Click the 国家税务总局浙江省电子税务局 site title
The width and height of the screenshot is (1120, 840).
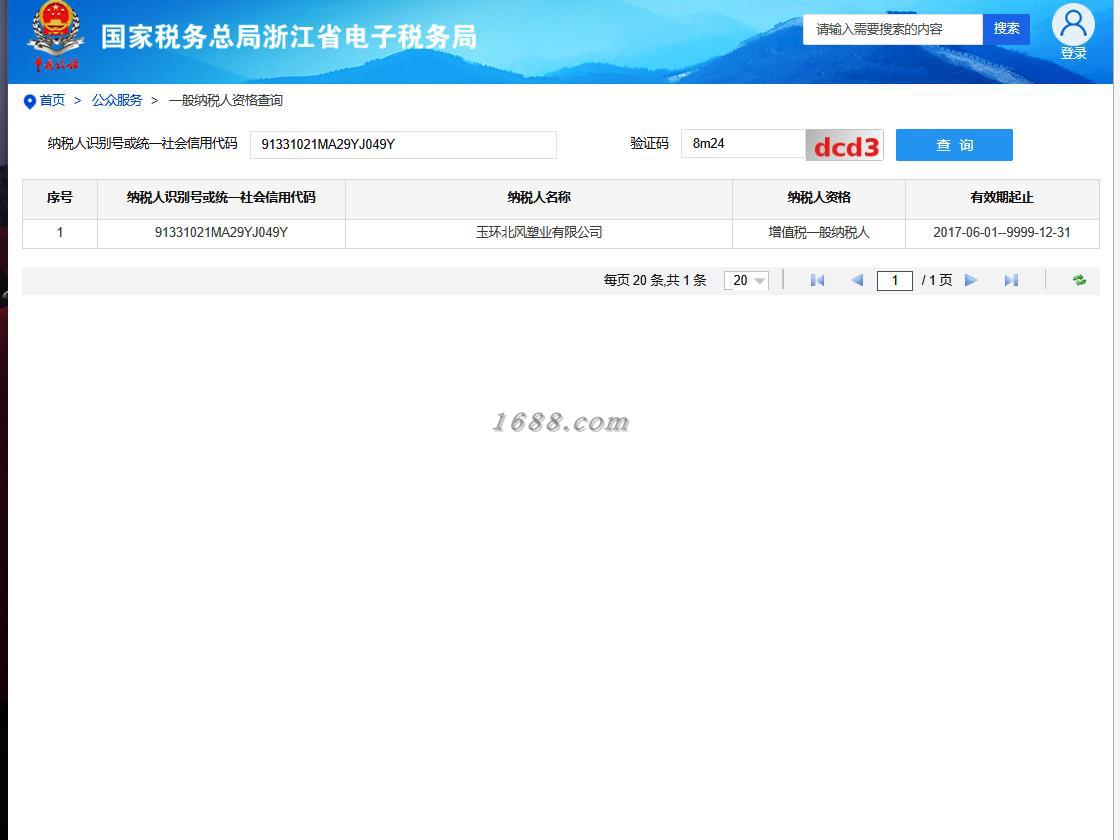click(289, 37)
